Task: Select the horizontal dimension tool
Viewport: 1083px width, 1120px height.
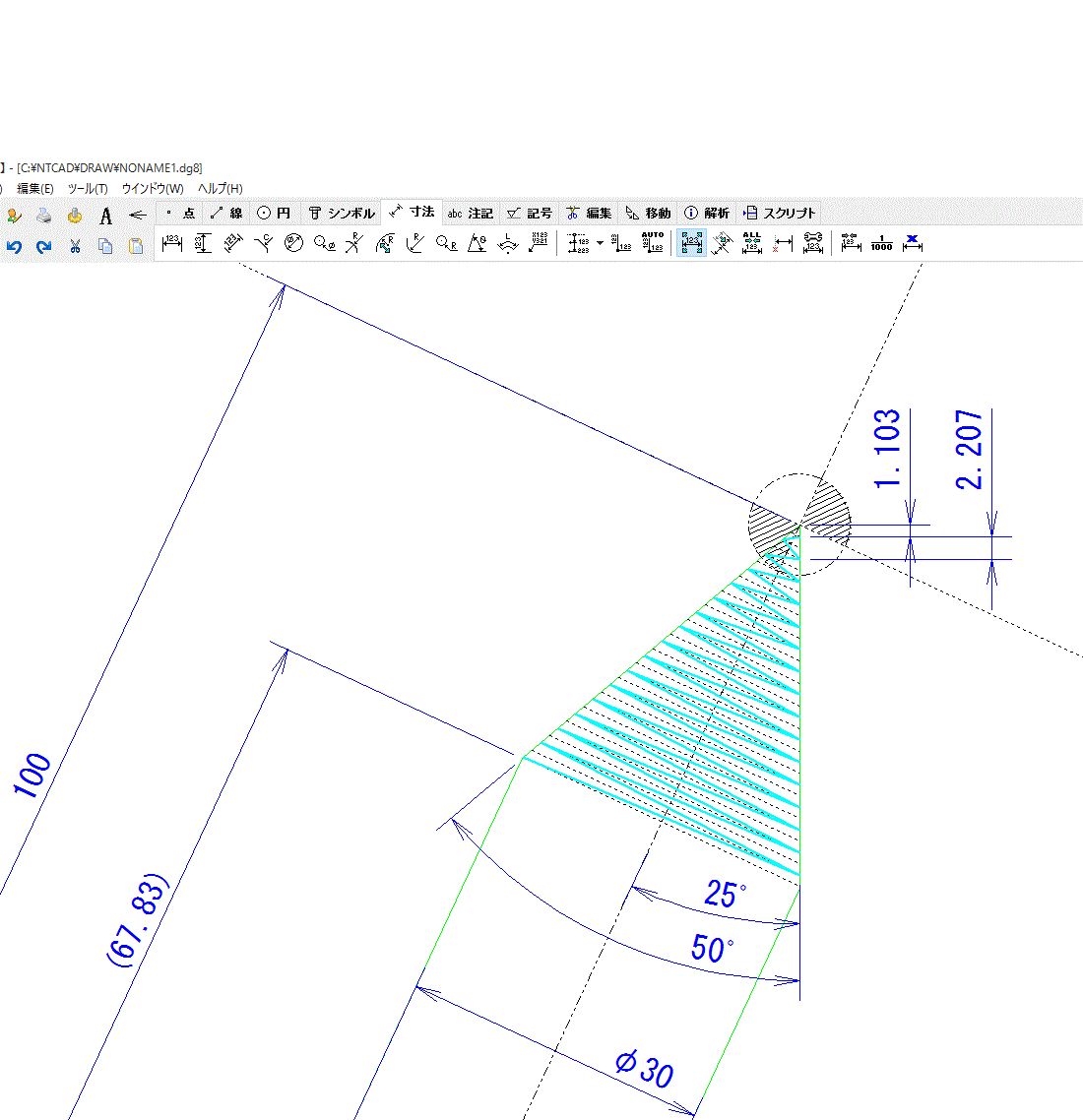Action: point(172,244)
